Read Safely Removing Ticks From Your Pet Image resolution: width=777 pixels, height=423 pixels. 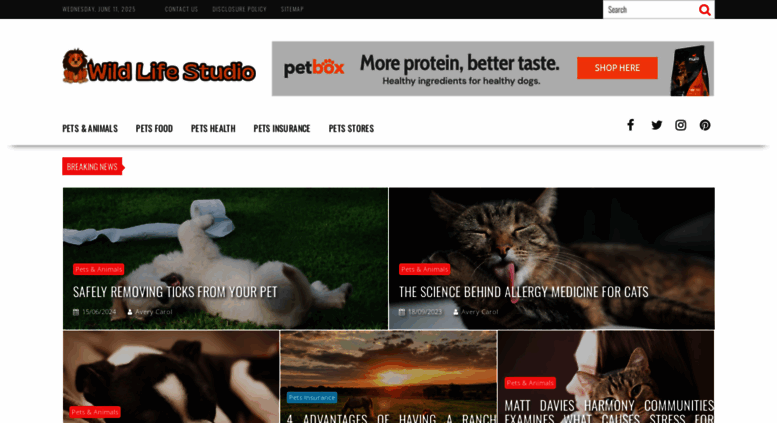click(175, 292)
